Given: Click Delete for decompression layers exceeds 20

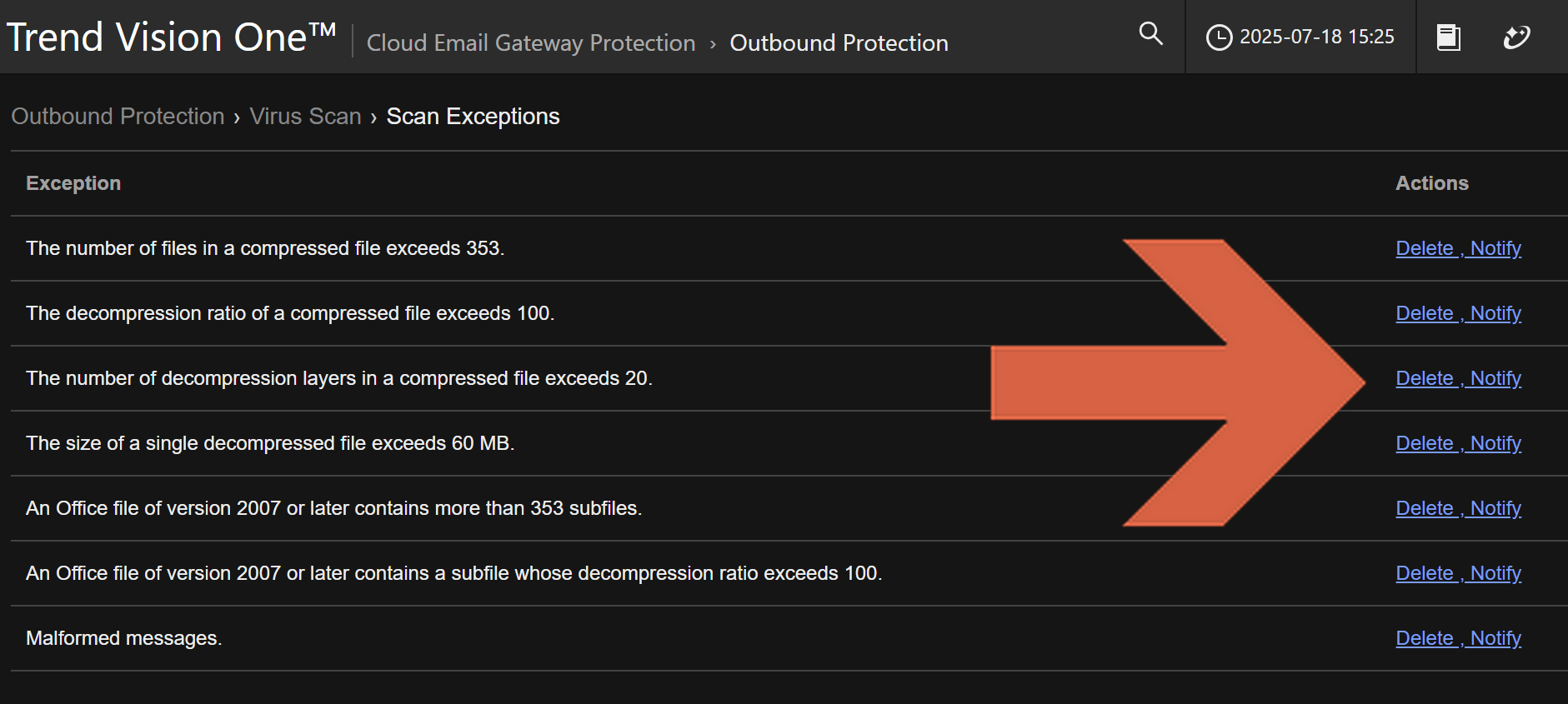Looking at the screenshot, I should click(x=1425, y=378).
